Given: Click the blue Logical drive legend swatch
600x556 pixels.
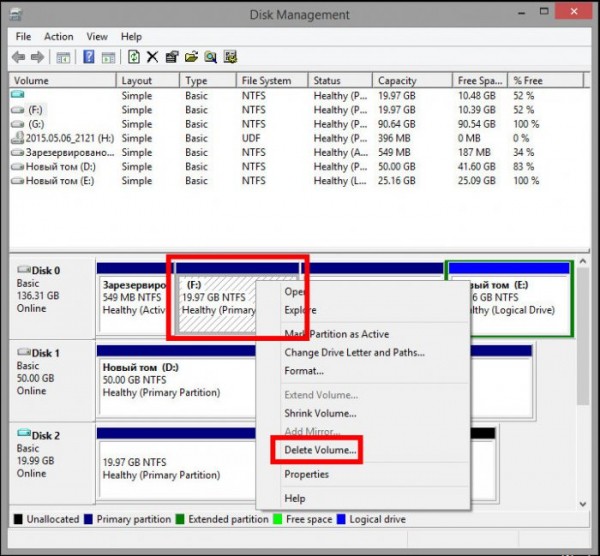Looking at the screenshot, I should [341, 519].
